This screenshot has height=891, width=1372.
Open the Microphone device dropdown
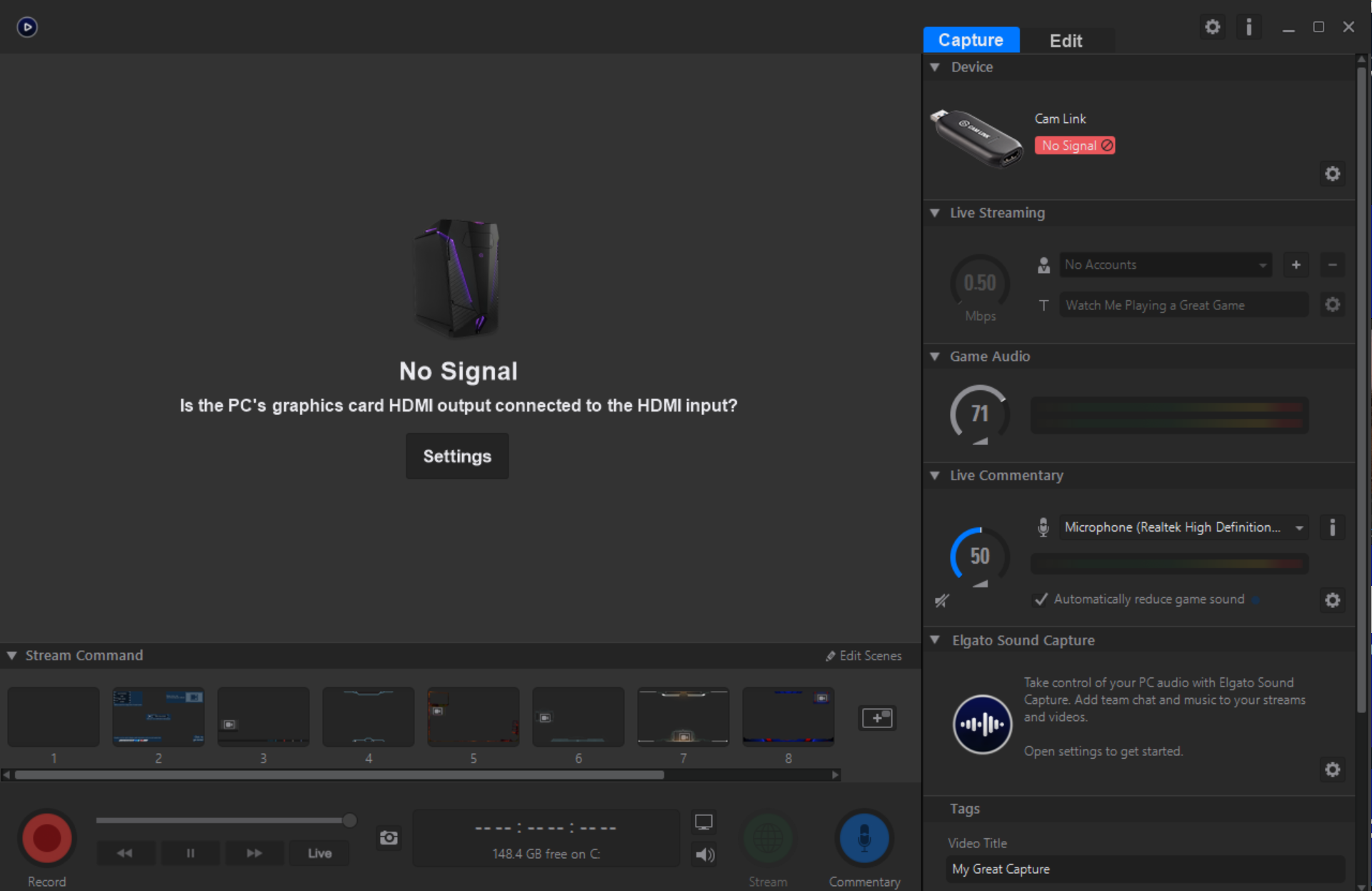coord(1183,527)
